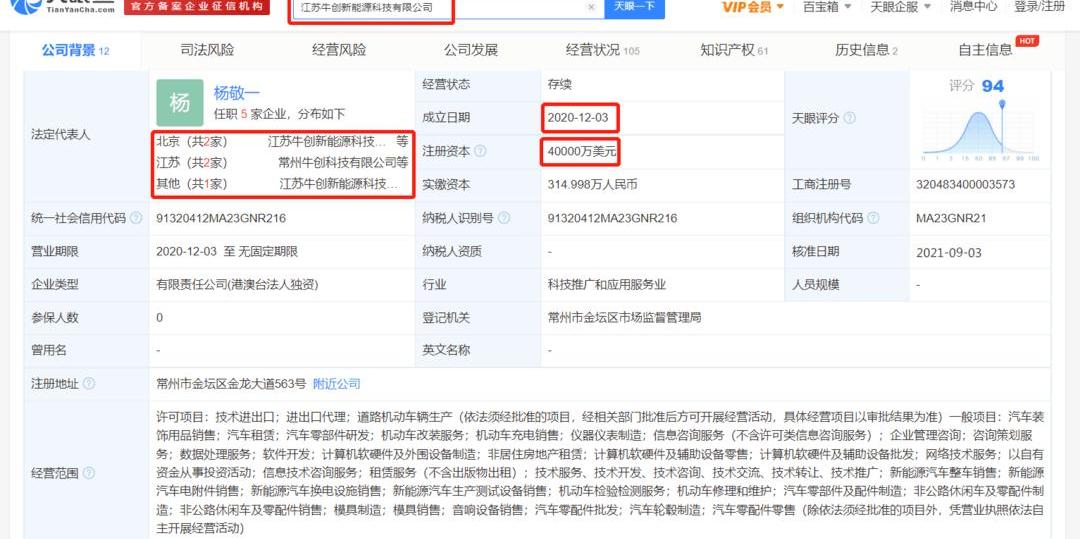The height and width of the screenshot is (539, 1080).
Task: Click help icon next to 注册资本
Action: (480, 151)
